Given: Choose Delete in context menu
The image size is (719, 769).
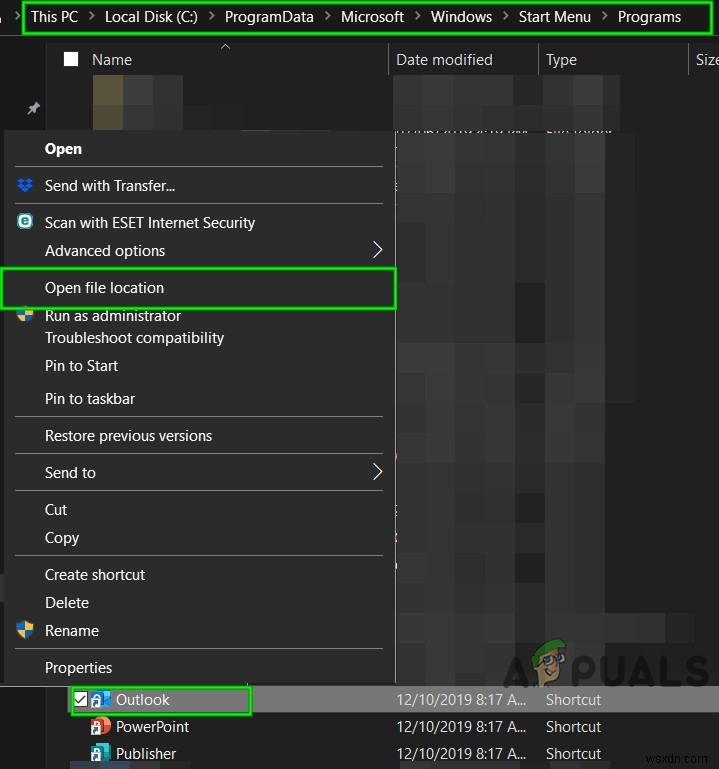Looking at the screenshot, I should tap(67, 603).
